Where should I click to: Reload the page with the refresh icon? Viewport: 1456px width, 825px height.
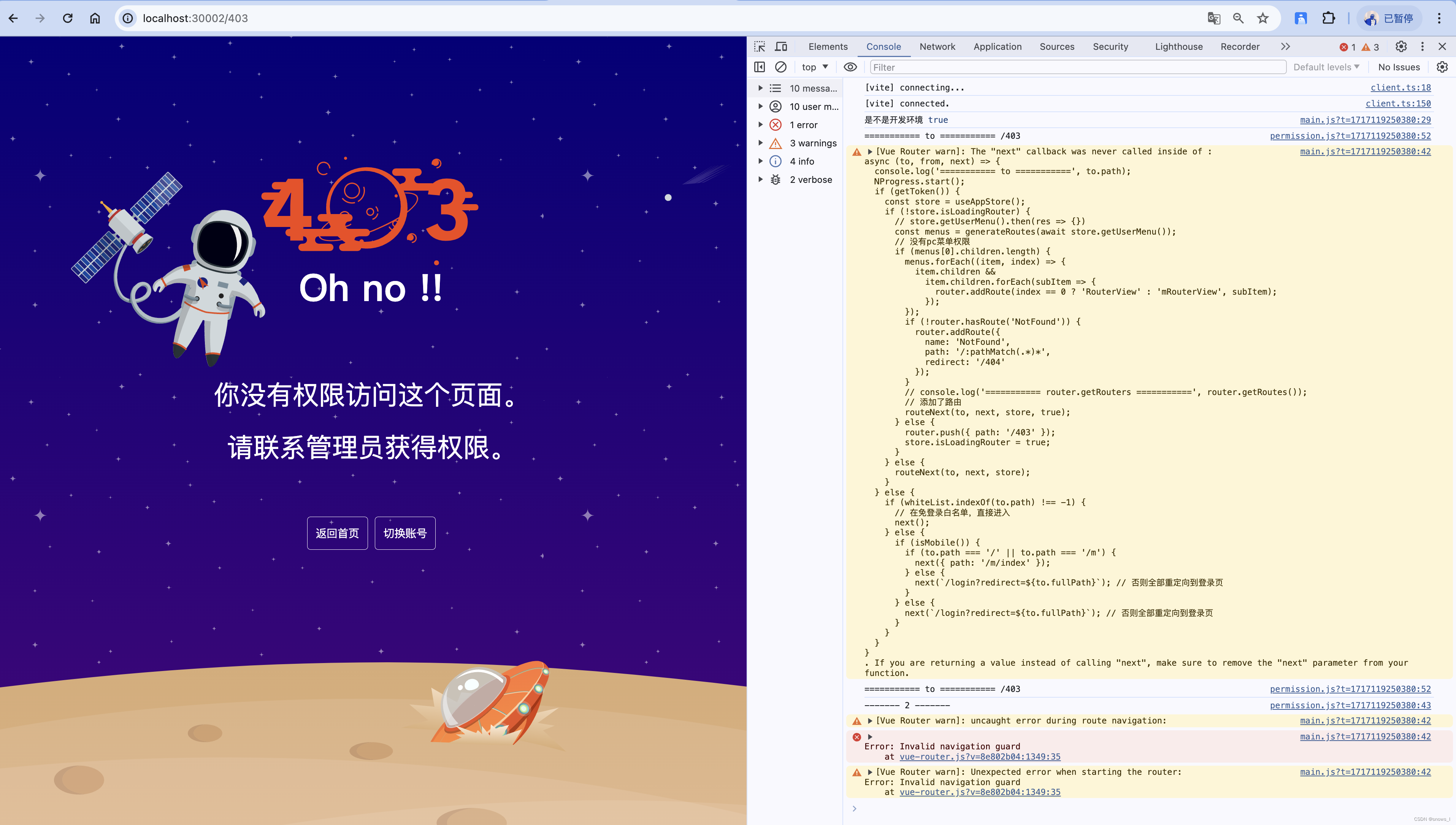[x=67, y=18]
